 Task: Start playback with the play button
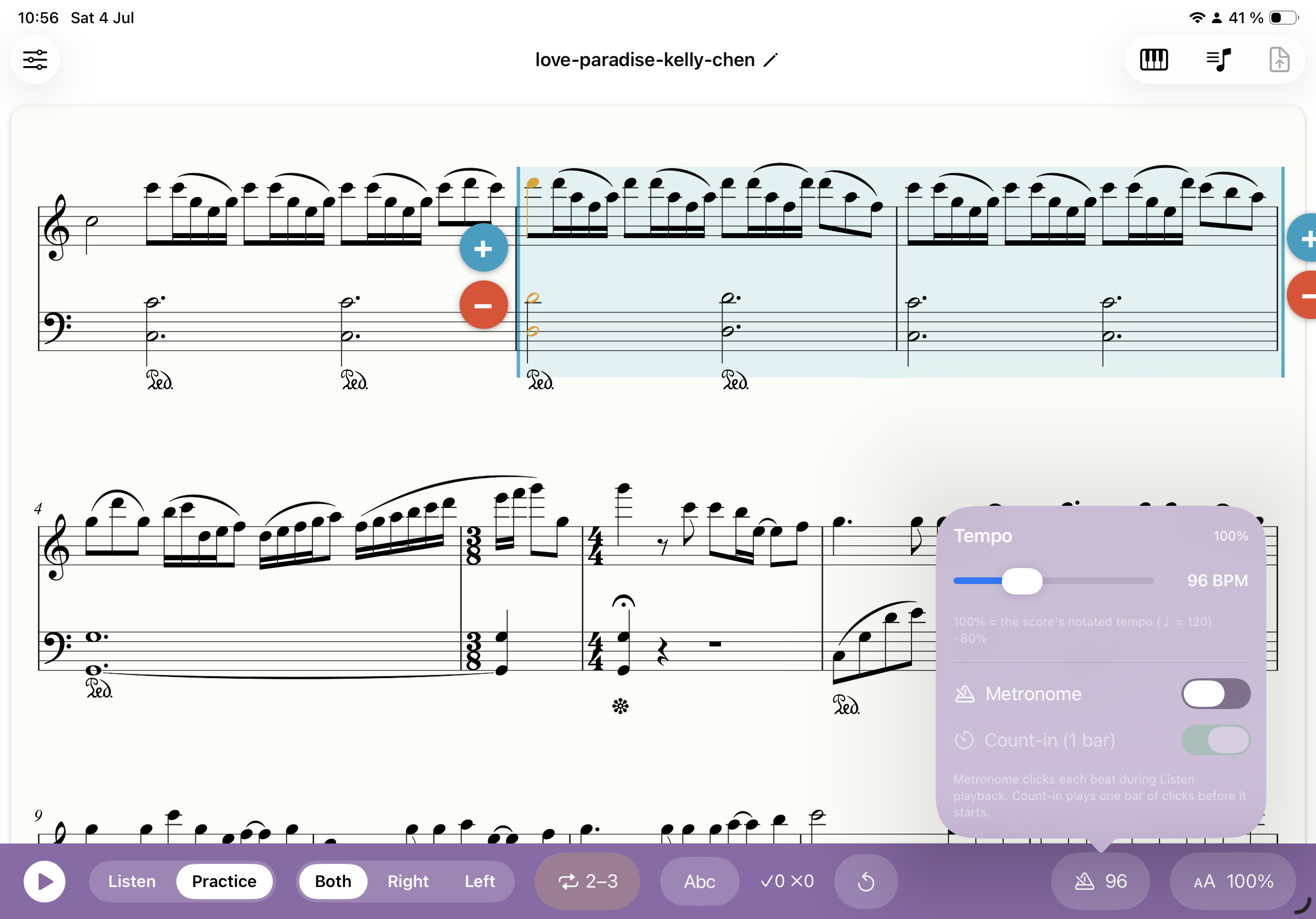(45, 881)
